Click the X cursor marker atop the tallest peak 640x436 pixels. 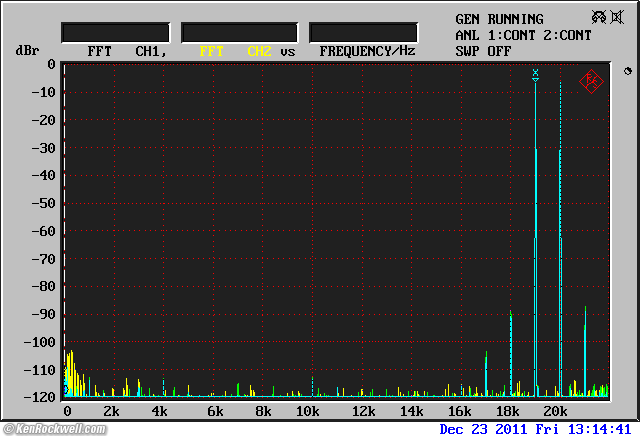click(536, 73)
